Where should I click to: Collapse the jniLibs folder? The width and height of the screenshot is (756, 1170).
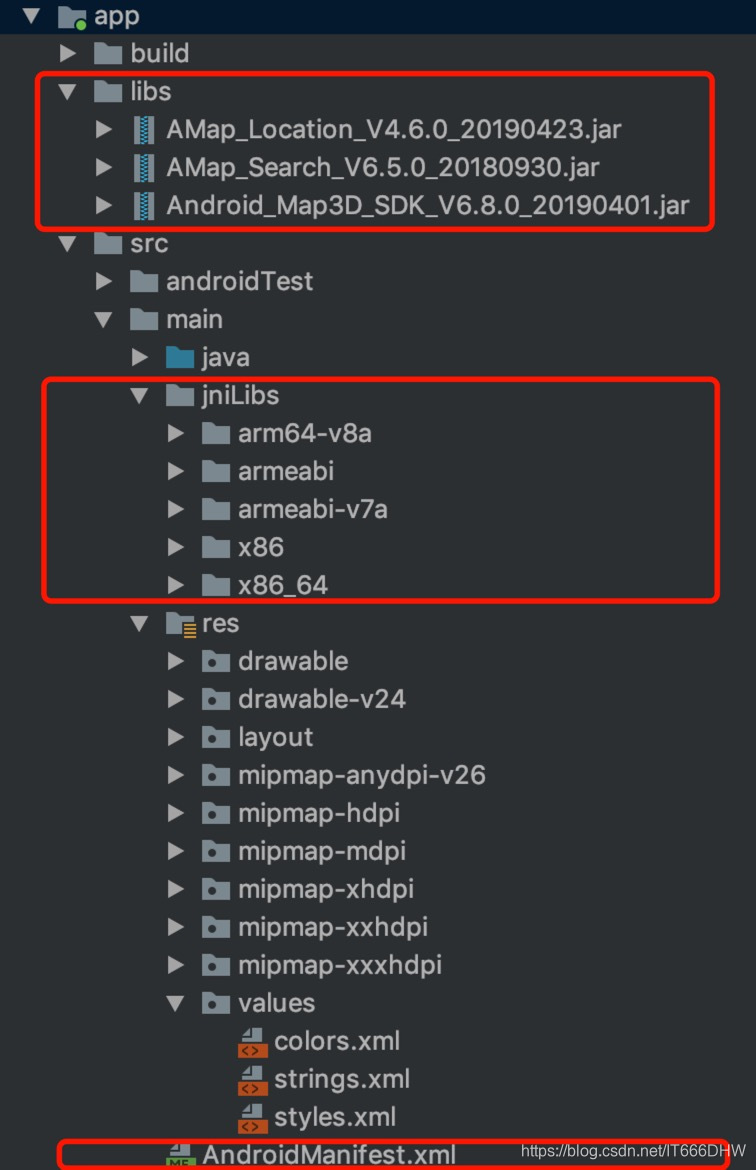(139, 395)
